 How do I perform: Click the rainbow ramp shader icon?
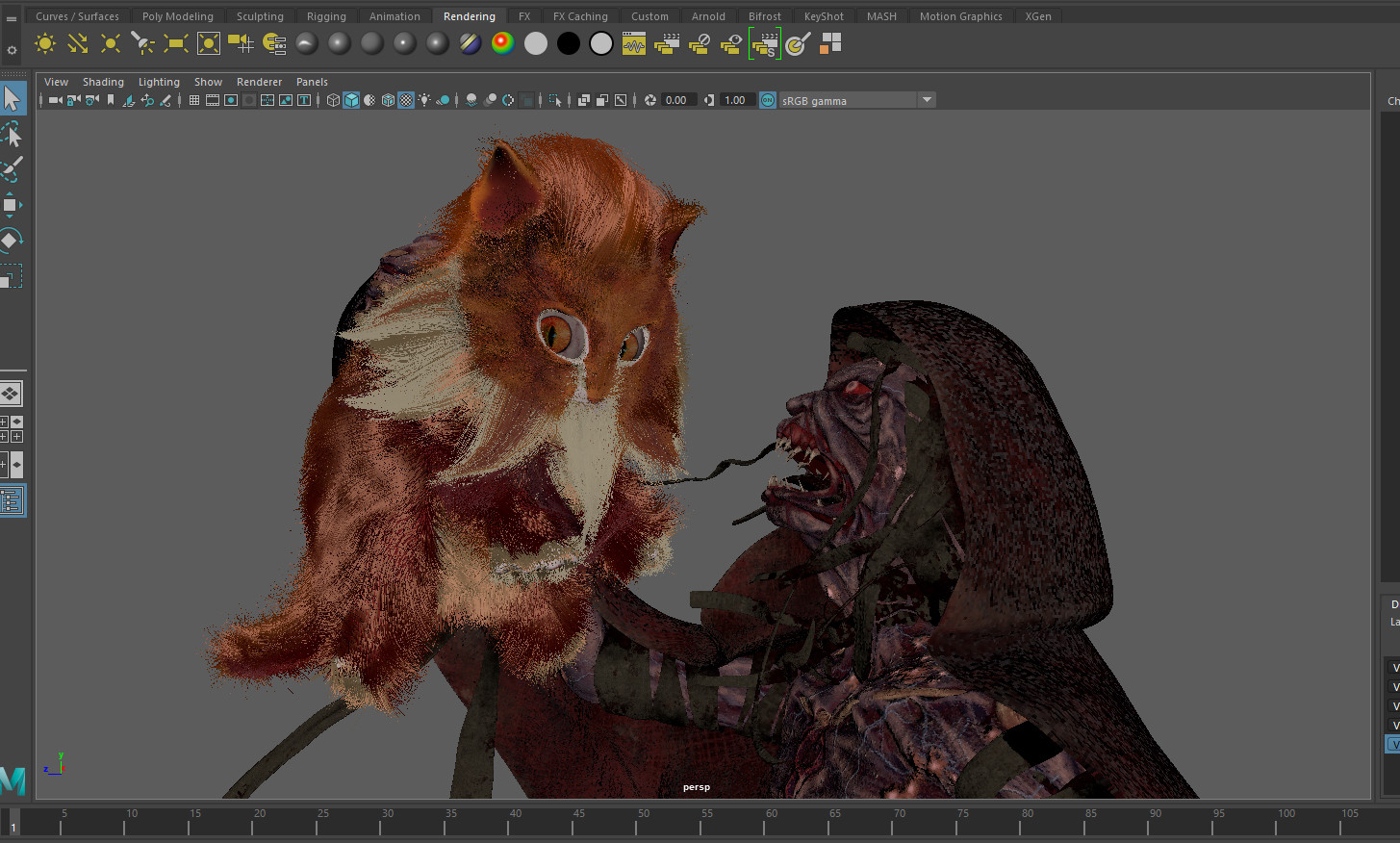(502, 43)
